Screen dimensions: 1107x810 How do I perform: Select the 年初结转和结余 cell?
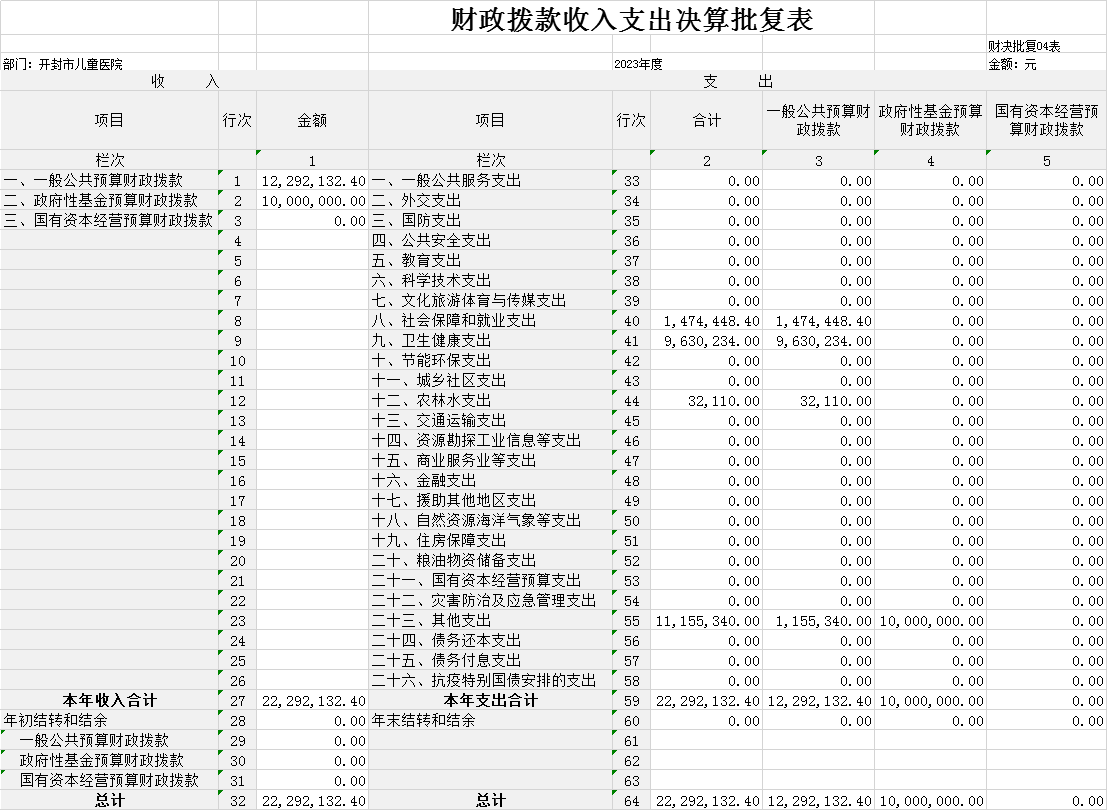coord(56,721)
